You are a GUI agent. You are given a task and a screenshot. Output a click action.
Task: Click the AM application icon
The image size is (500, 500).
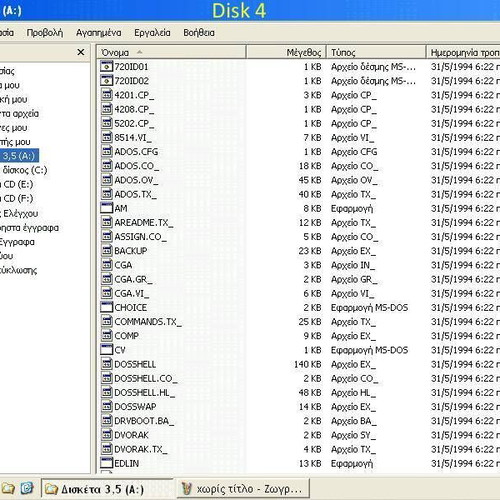(x=106, y=208)
